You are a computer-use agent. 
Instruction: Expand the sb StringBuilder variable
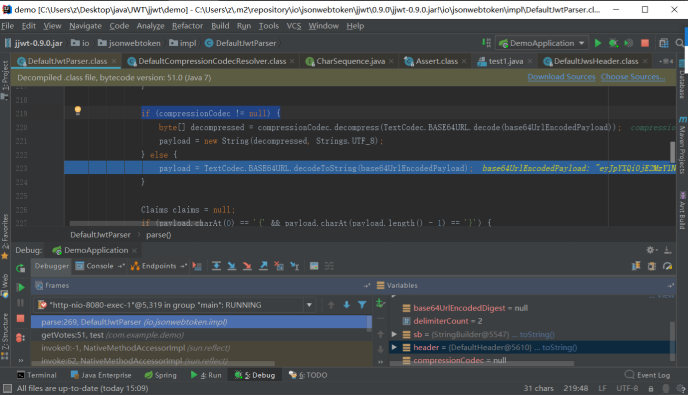[x=394, y=334]
